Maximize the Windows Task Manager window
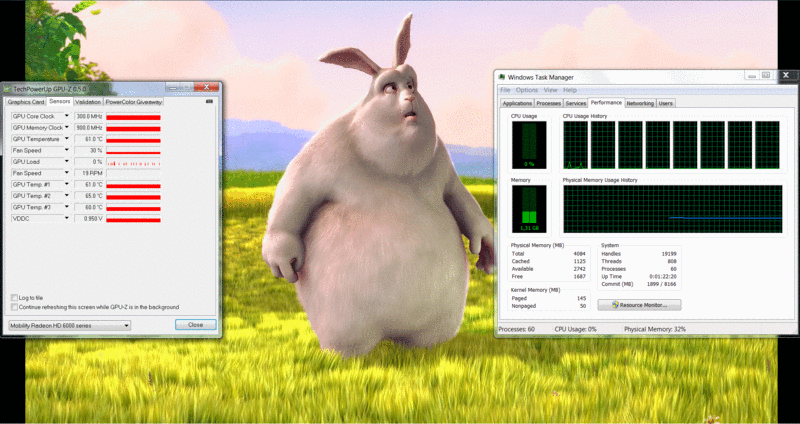The image size is (800, 424). tap(765, 76)
